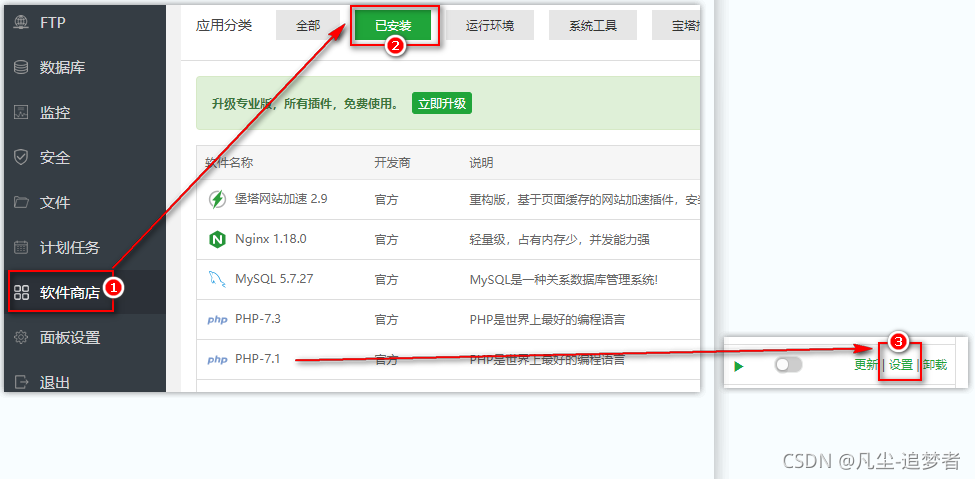The image size is (975, 479).
Task: Click the php icon for PHP-7.3
Action: (217, 320)
